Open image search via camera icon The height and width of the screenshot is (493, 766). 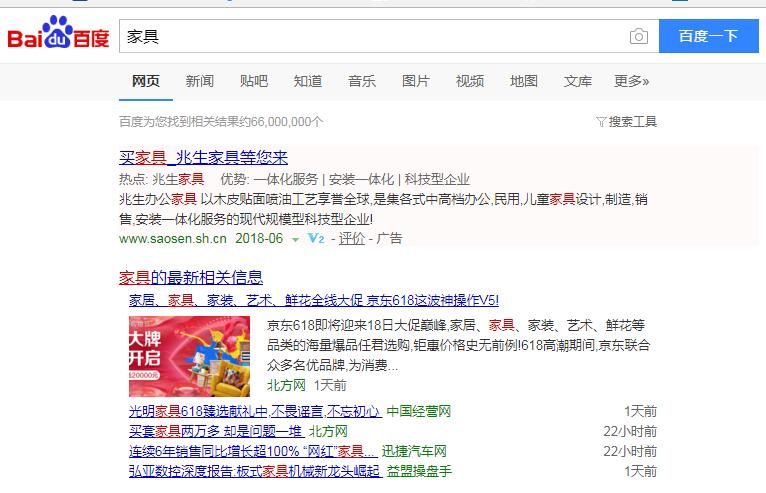coord(638,36)
